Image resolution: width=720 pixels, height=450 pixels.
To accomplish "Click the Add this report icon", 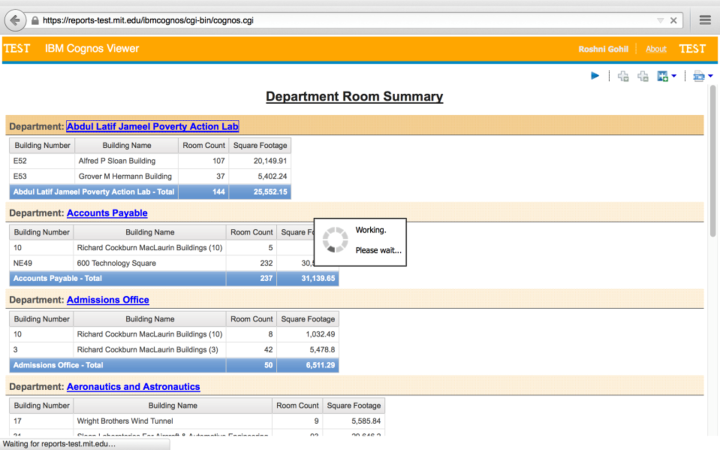I will pos(662,76).
